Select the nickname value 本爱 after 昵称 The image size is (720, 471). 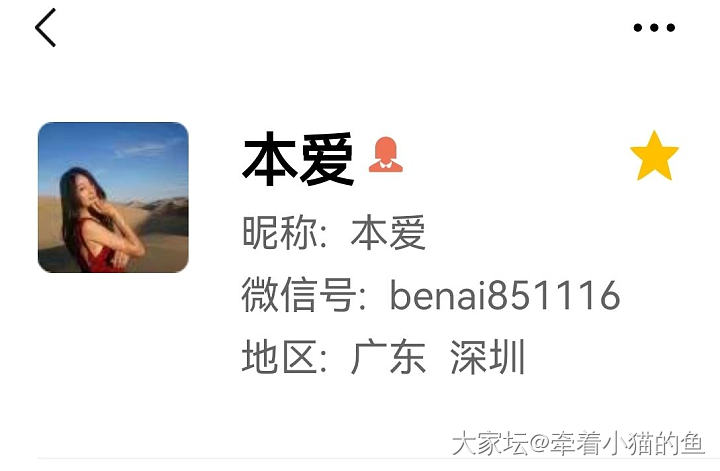388,233
